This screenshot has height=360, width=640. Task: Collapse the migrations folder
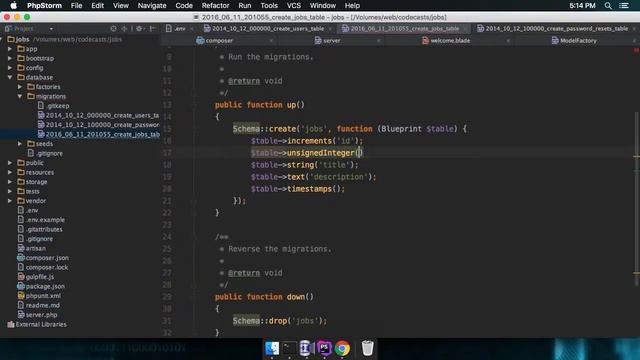click(x=20, y=96)
